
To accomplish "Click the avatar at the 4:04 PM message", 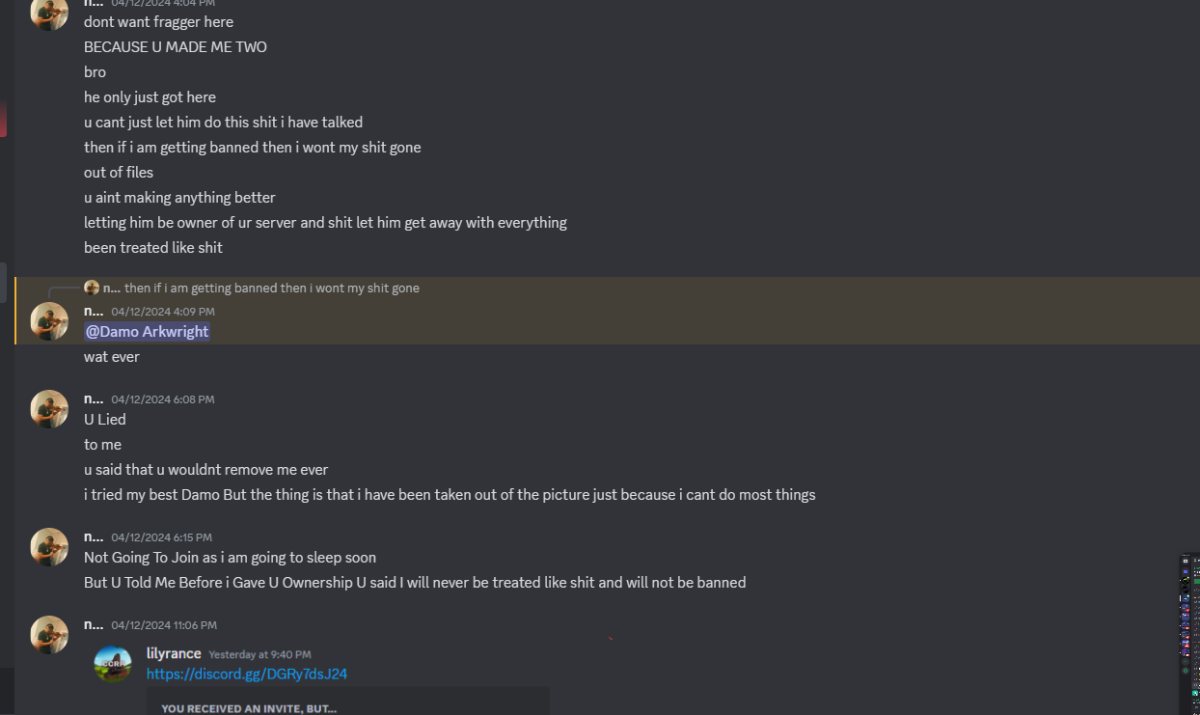I will (x=49, y=12).
